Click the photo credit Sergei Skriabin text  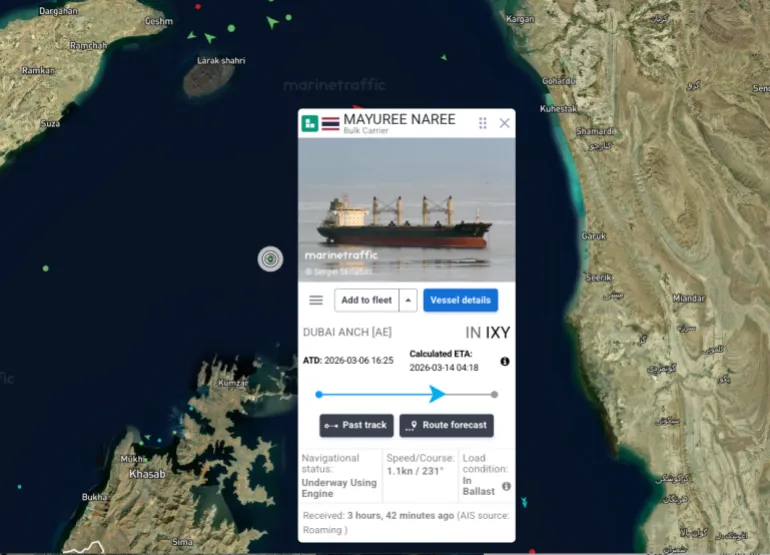tap(338, 272)
